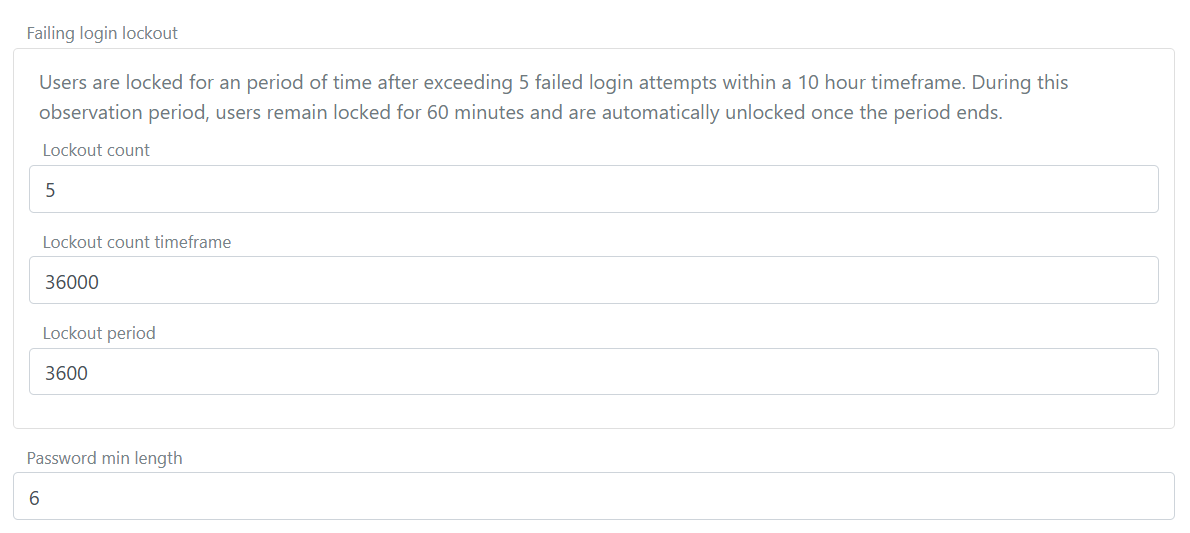Click the "Password min length" label
The width and height of the screenshot is (1190, 533).
pos(105,458)
